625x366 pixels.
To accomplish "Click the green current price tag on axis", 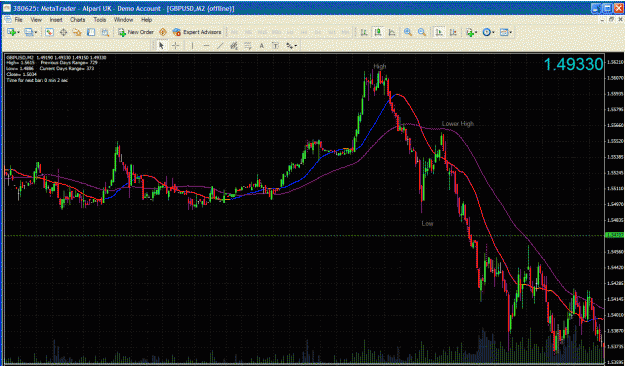I will tap(614, 235).
